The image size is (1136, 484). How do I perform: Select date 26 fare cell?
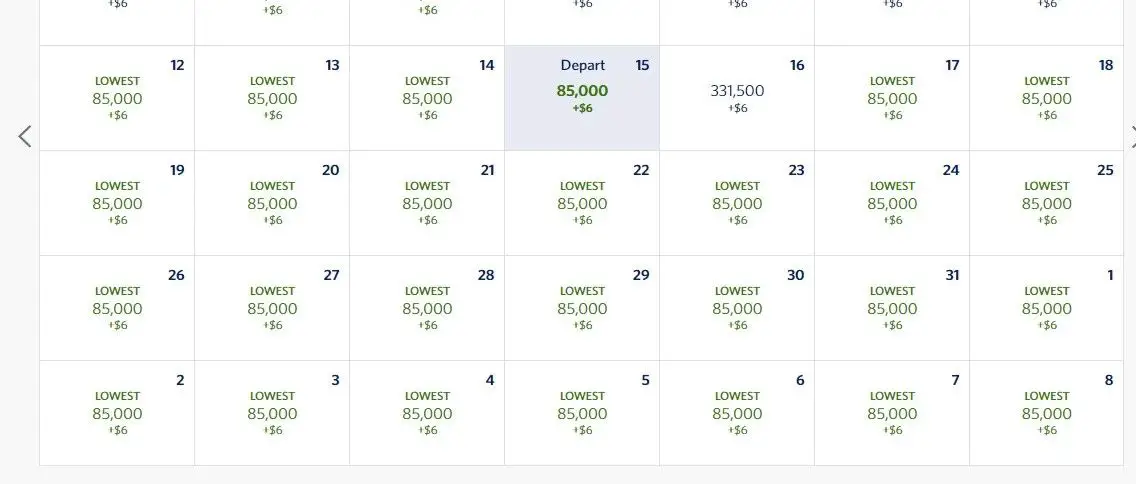point(117,308)
